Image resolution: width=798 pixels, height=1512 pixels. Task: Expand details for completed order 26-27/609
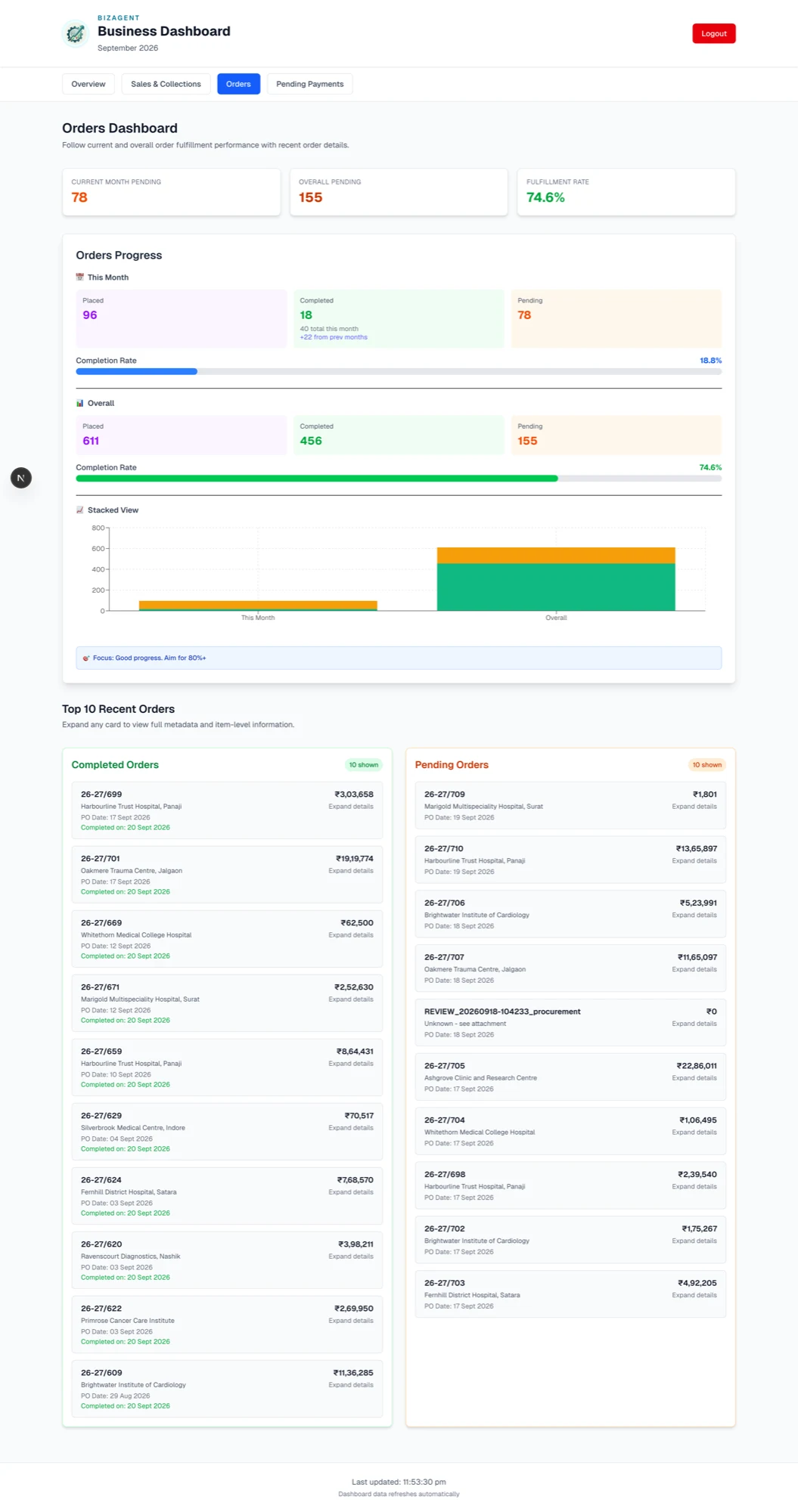tap(351, 1385)
